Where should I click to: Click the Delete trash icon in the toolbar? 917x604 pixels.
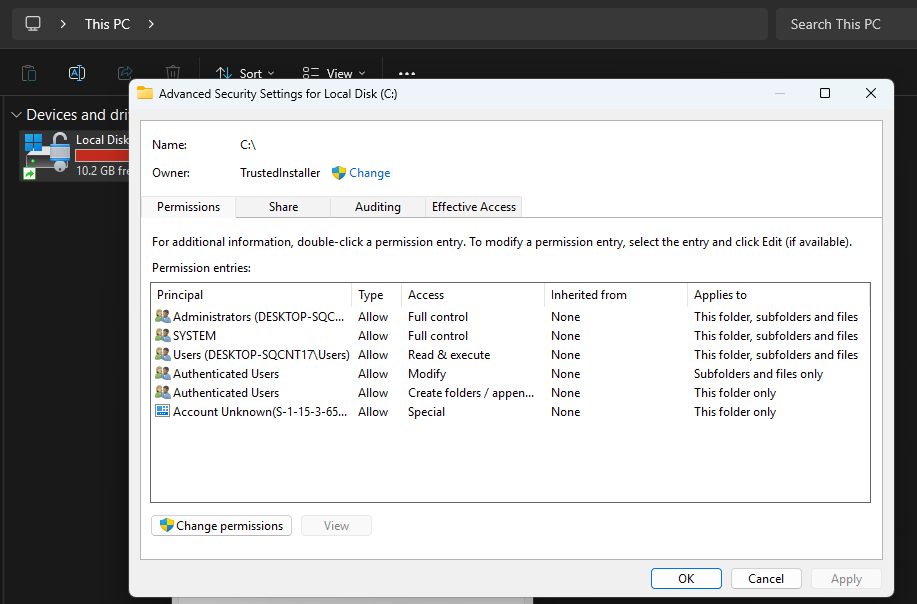click(x=173, y=72)
